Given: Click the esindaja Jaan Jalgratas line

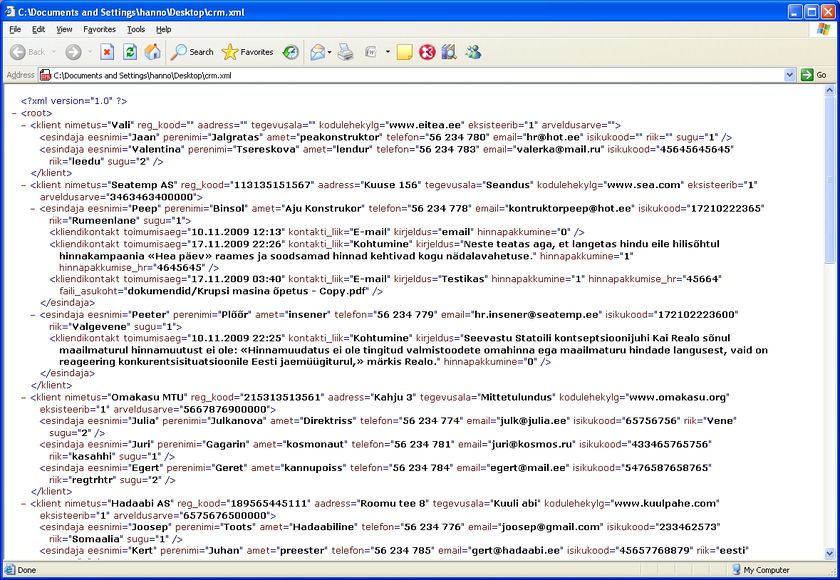Looking at the screenshot, I should coord(386,137).
